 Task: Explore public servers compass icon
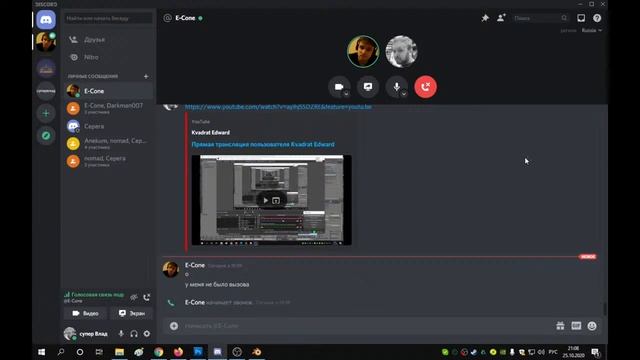(x=46, y=136)
